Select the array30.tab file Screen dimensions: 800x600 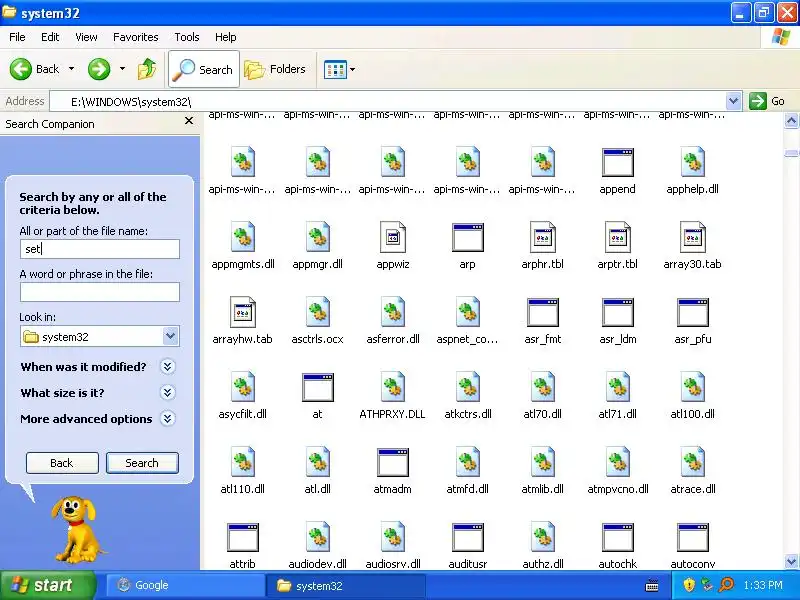[692, 246]
